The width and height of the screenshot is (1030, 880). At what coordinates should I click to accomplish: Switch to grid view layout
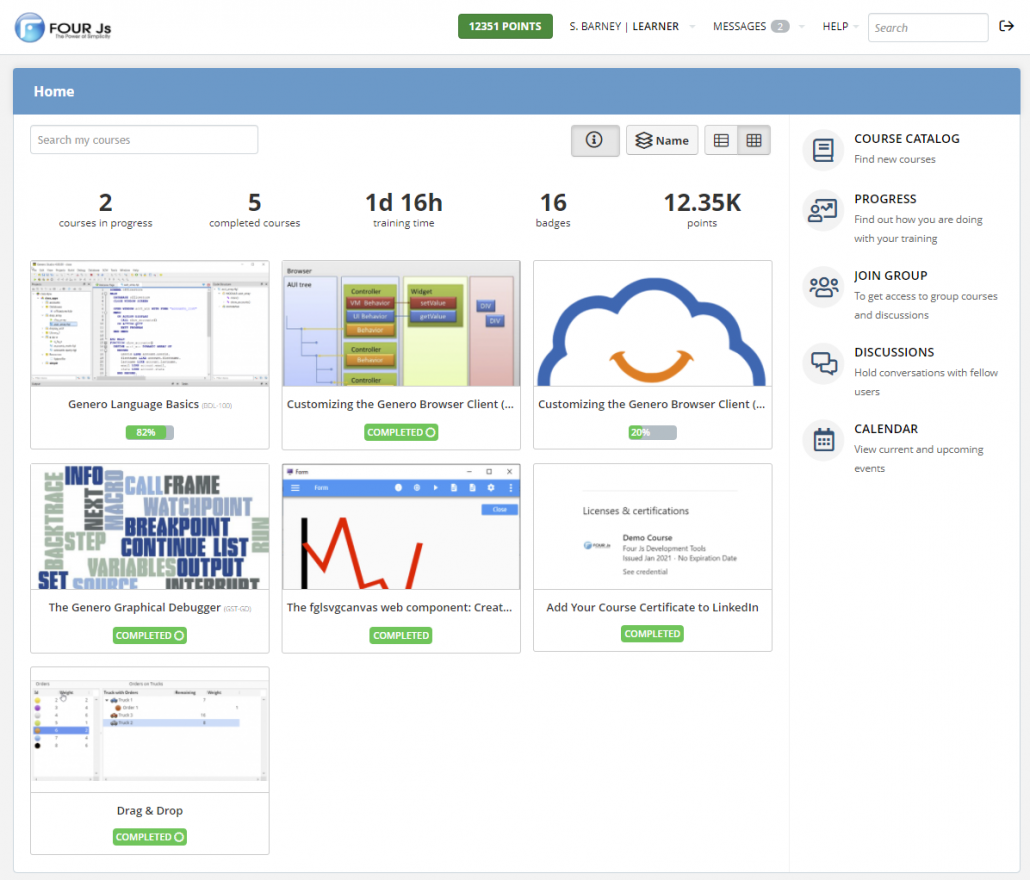753,140
